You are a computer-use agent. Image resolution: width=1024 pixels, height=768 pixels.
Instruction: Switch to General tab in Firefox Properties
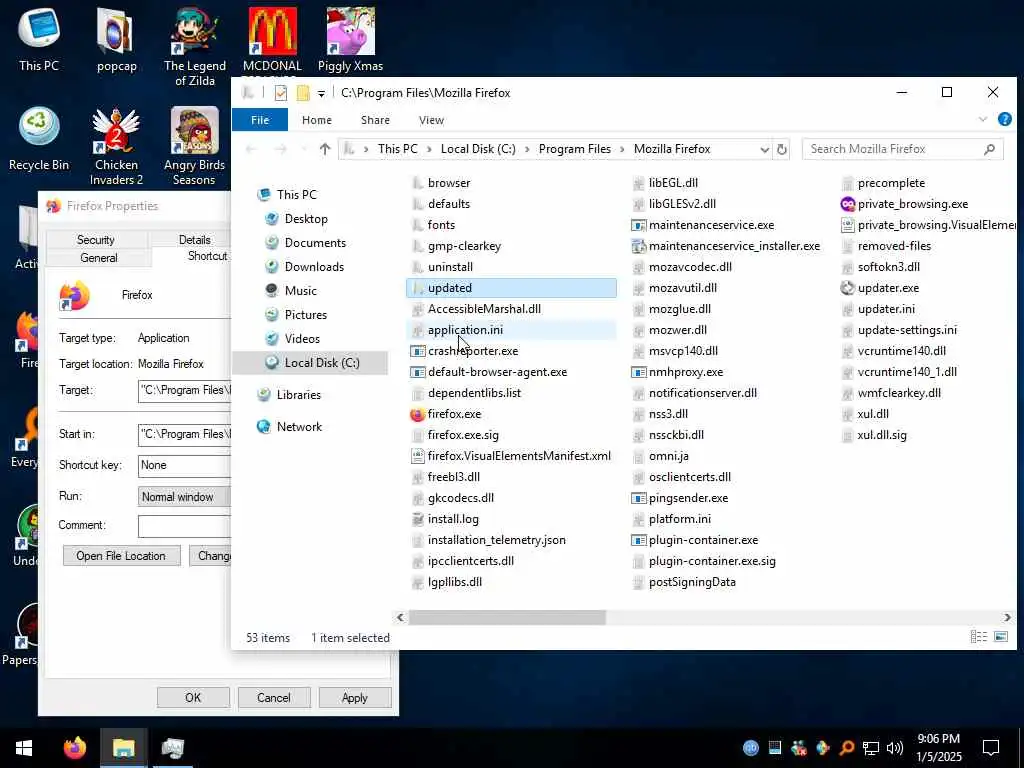click(99, 258)
